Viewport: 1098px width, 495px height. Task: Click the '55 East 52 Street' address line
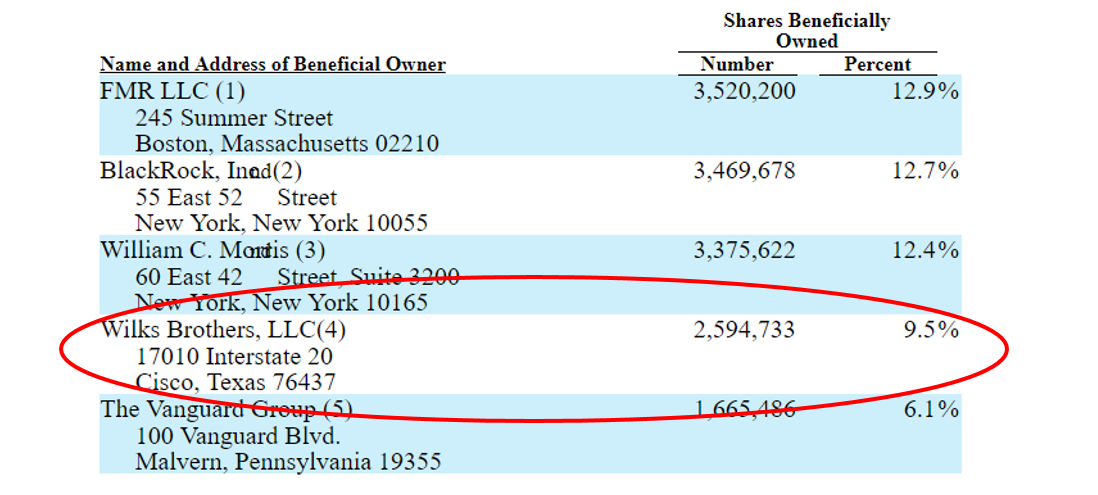point(236,197)
